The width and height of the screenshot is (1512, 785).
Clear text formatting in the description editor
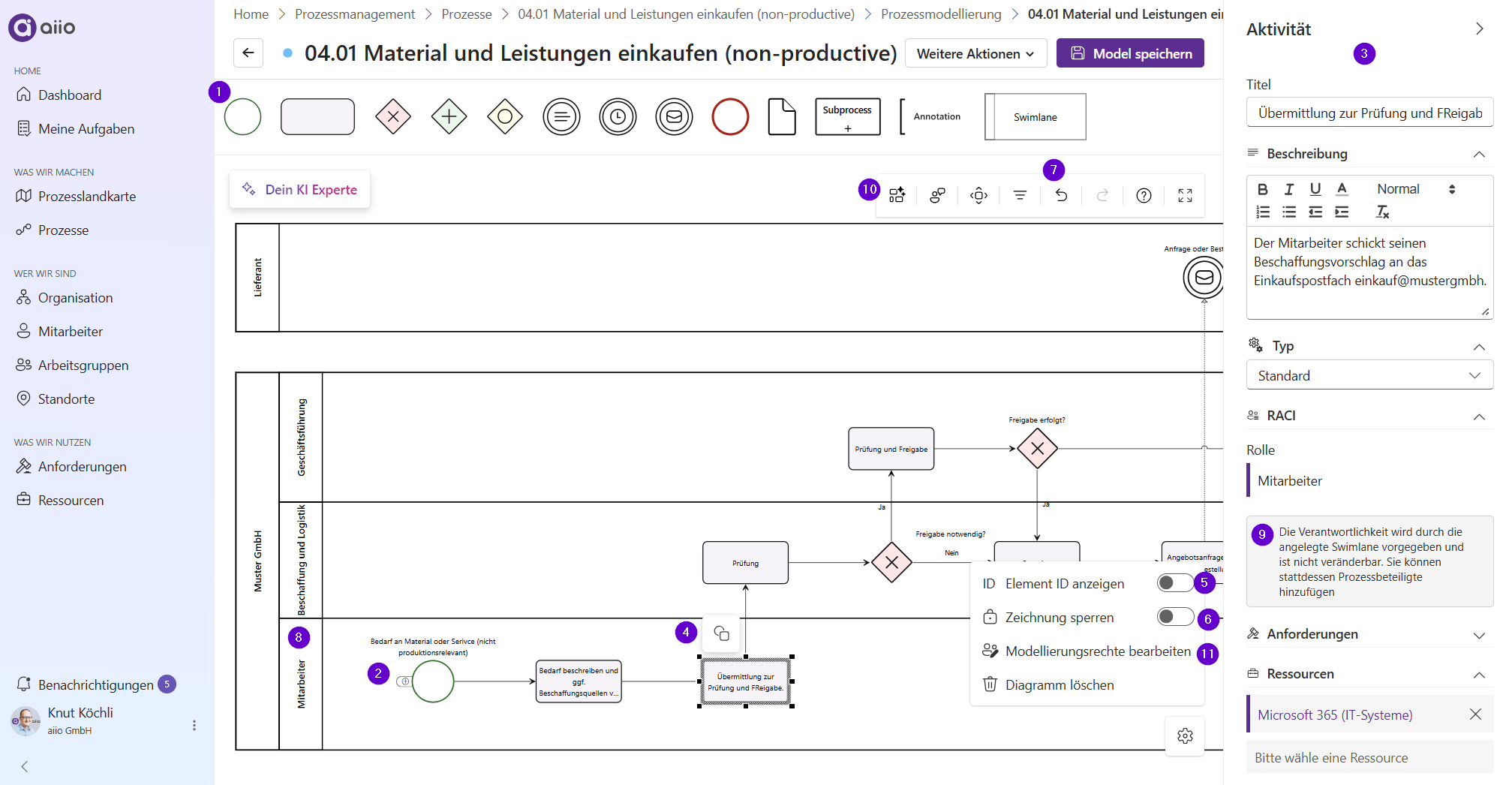(1382, 212)
